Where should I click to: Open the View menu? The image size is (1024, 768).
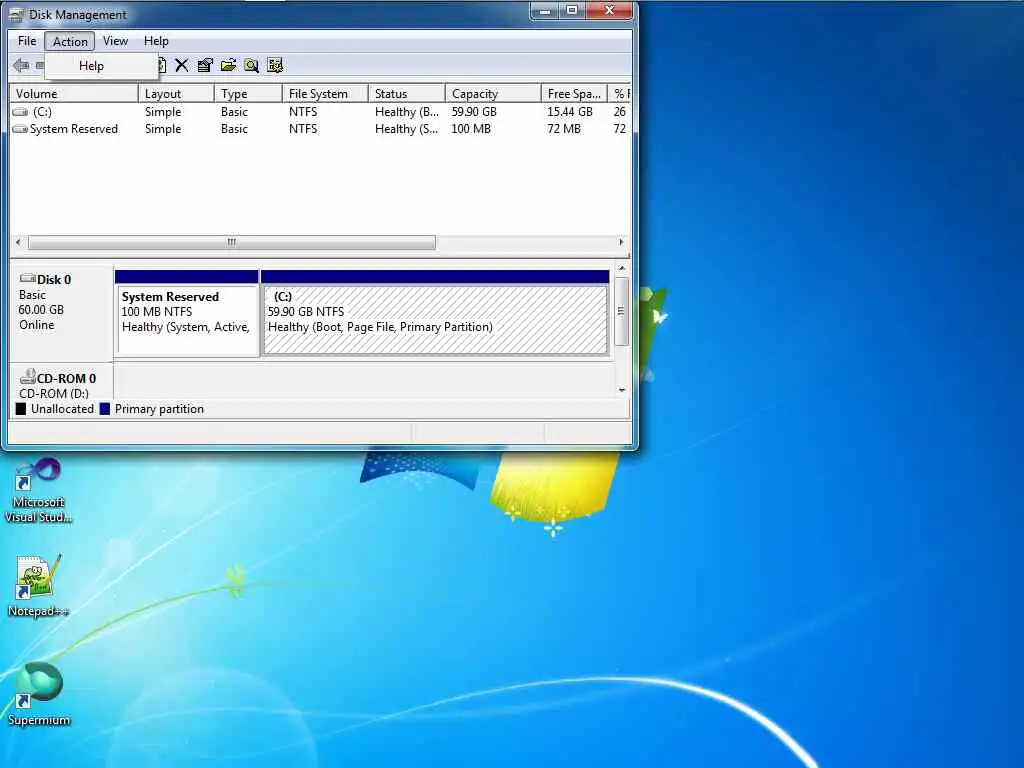[115, 41]
